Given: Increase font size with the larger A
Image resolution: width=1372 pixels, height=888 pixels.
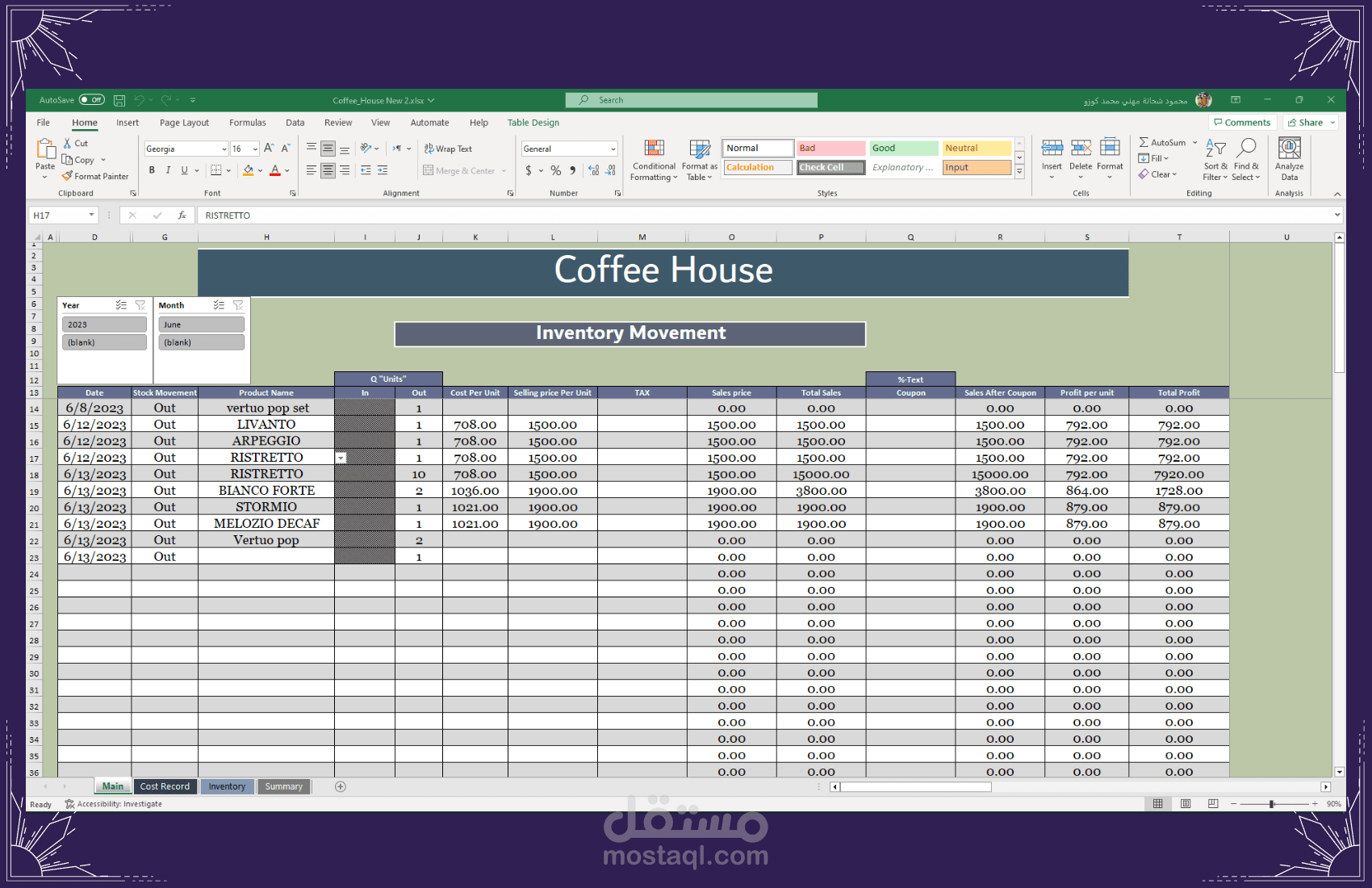Looking at the screenshot, I should (269, 149).
